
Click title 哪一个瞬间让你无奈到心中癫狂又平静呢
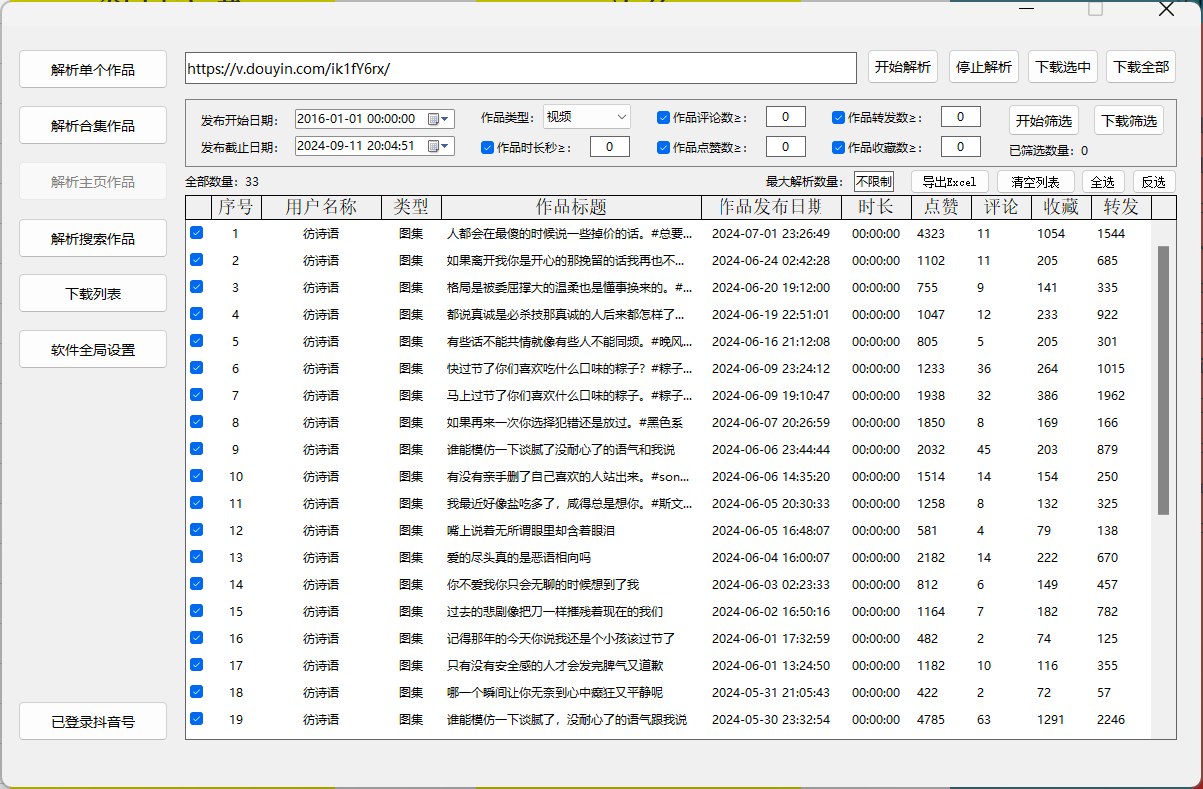(555, 692)
